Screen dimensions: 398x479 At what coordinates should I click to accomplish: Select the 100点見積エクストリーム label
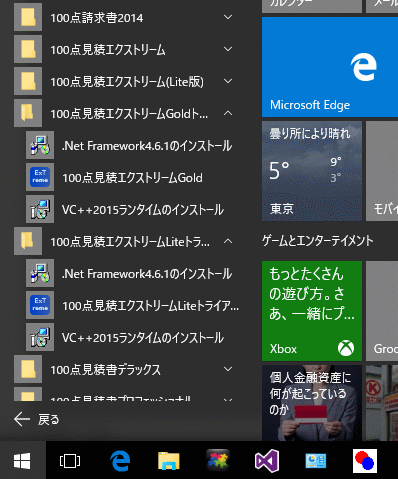[108, 50]
